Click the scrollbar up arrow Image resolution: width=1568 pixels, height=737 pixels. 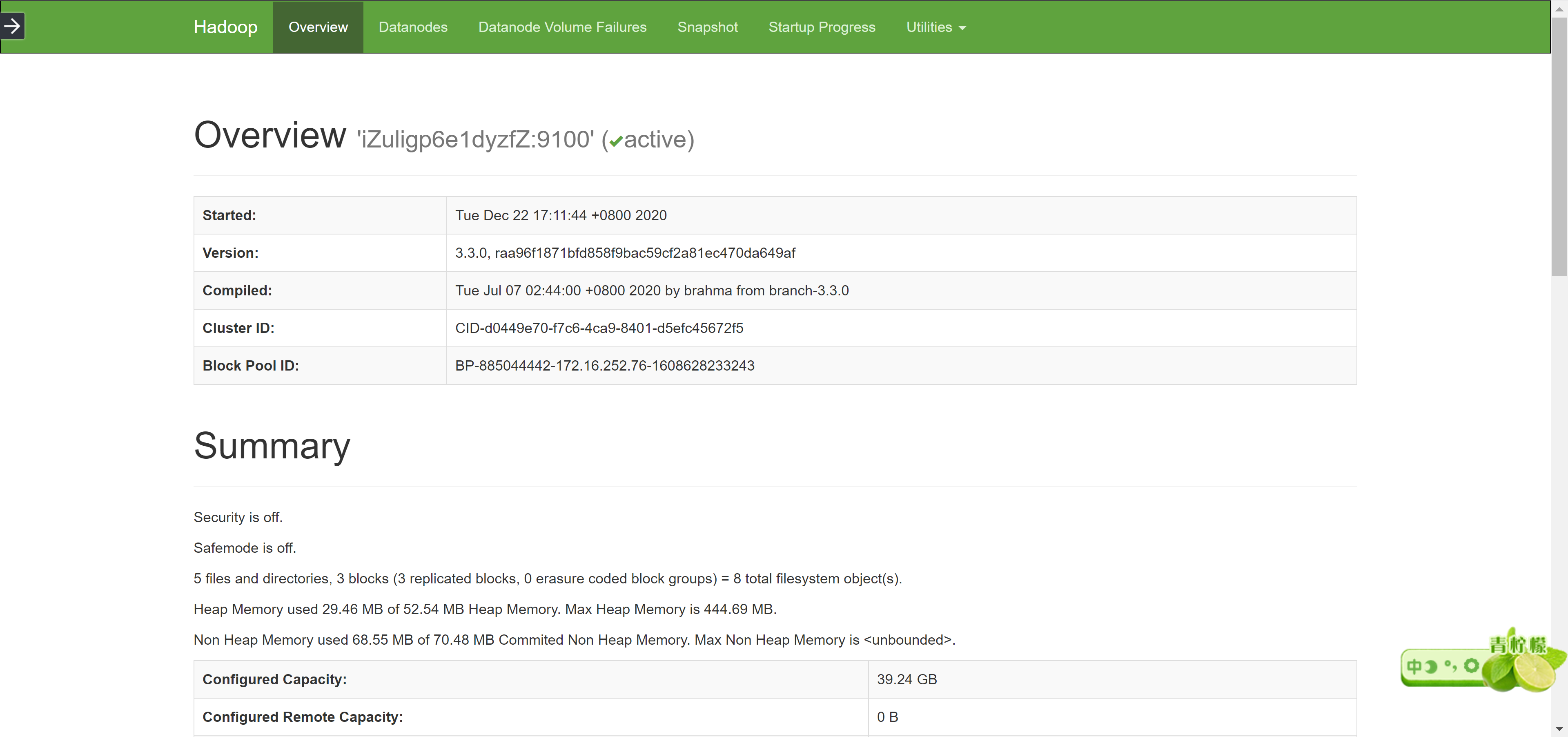(x=1559, y=9)
